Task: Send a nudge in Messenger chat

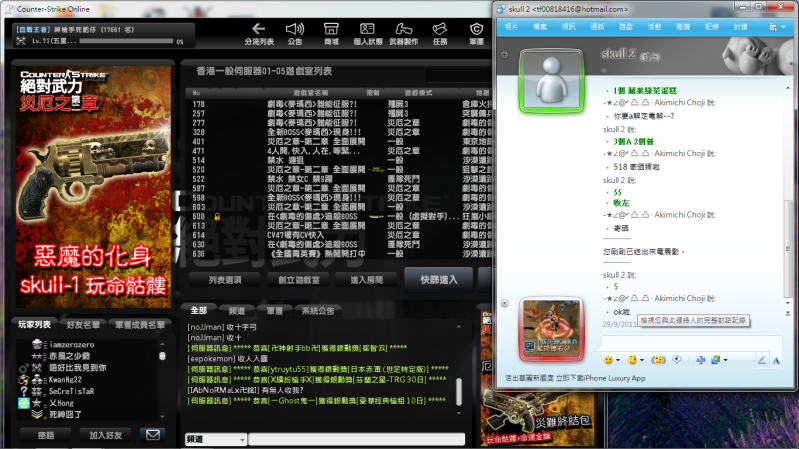Action: [658, 360]
